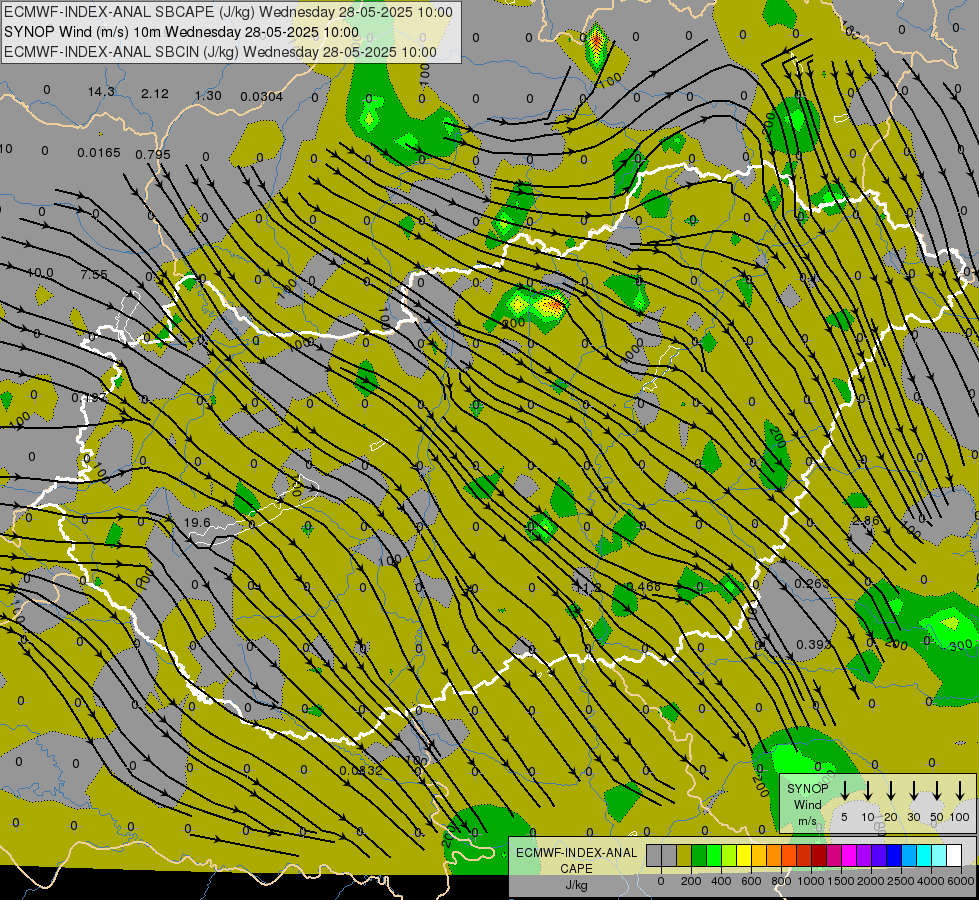
Task: Click the '0.263' value on the map
Action: coord(812,583)
